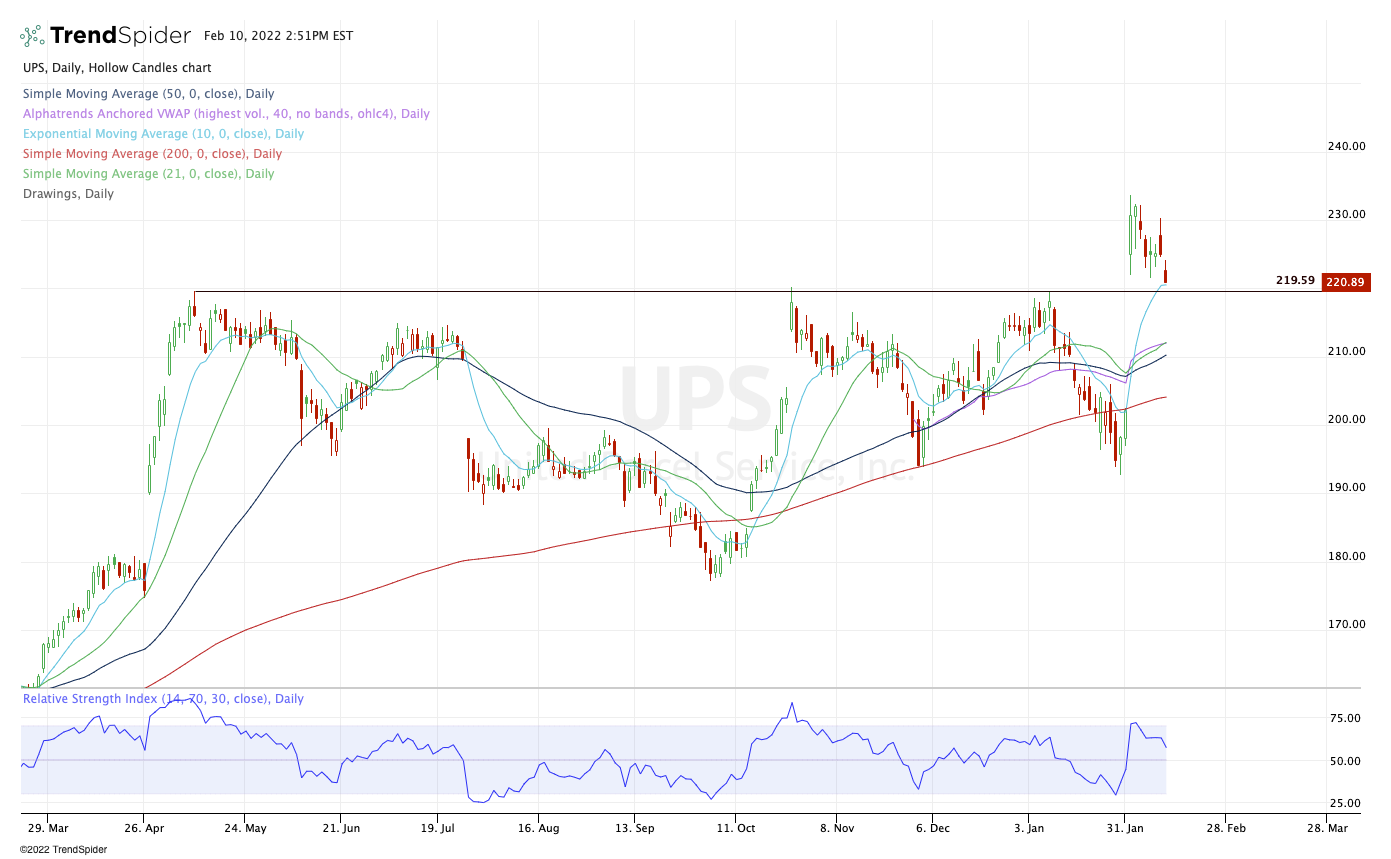
Task: Click the Alphatrends Anchored VWAP legend entry
Action: pos(226,113)
